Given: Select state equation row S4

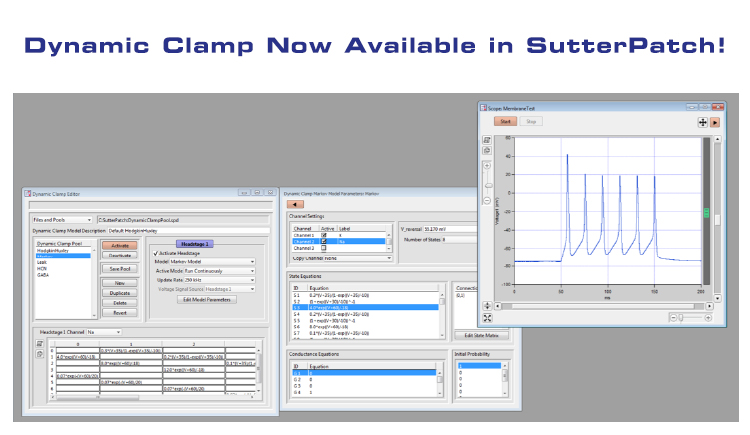Looking at the screenshot, I should click(365, 314).
